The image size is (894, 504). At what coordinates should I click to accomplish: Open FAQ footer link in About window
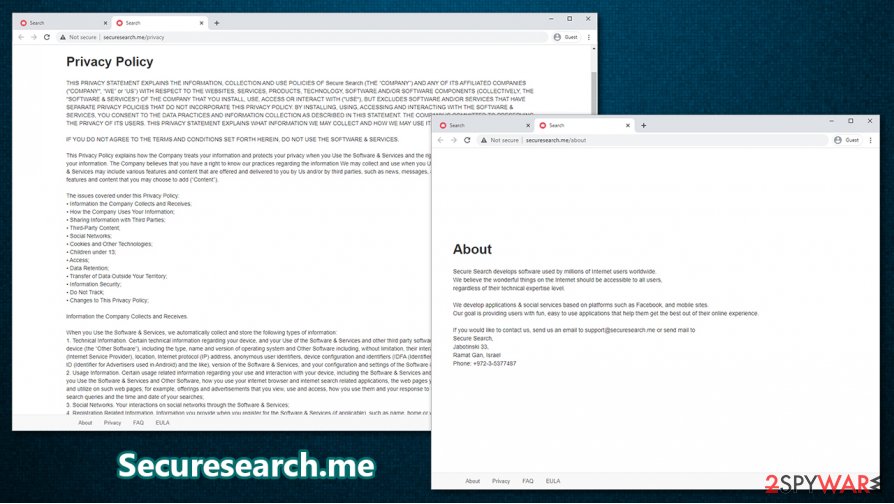point(528,481)
